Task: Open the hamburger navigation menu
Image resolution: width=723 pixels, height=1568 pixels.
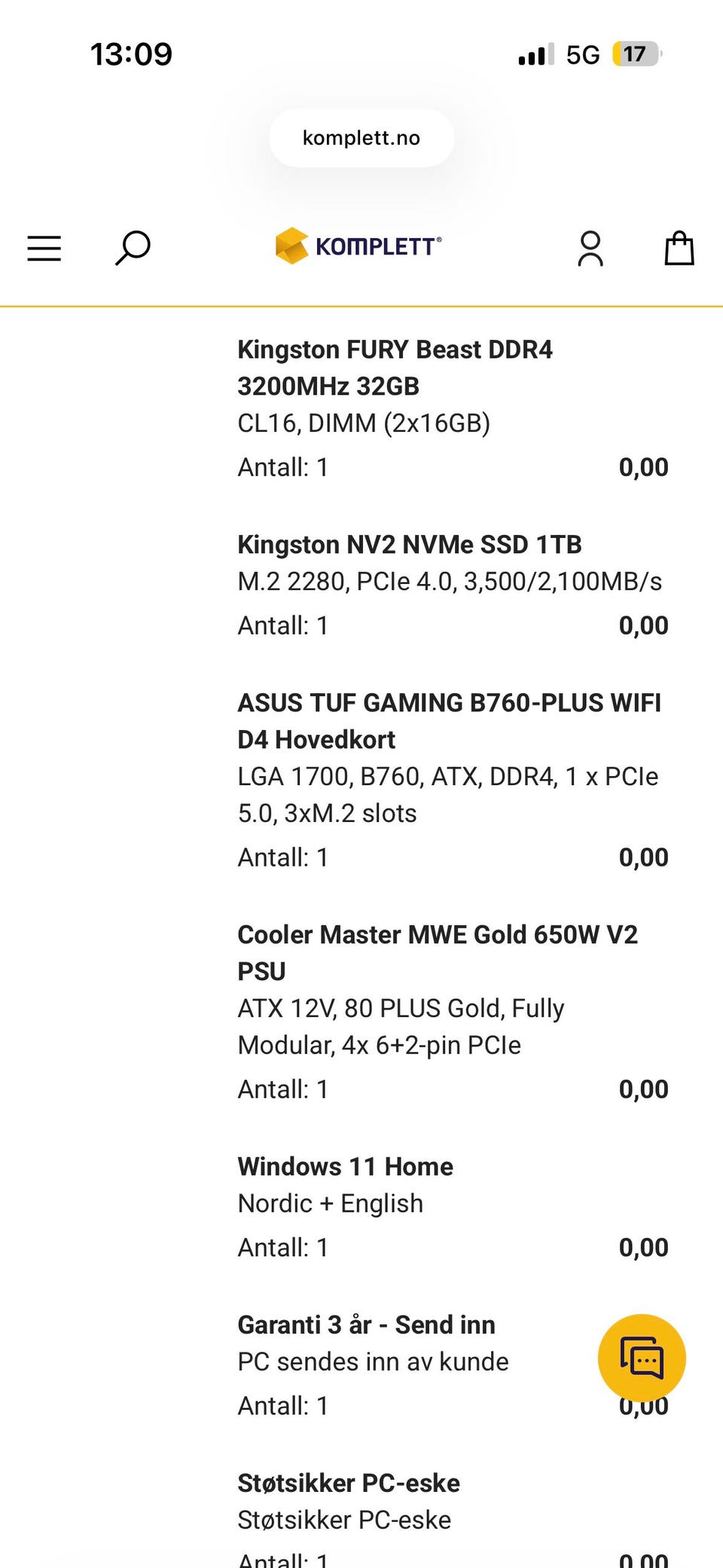Action: coord(44,248)
